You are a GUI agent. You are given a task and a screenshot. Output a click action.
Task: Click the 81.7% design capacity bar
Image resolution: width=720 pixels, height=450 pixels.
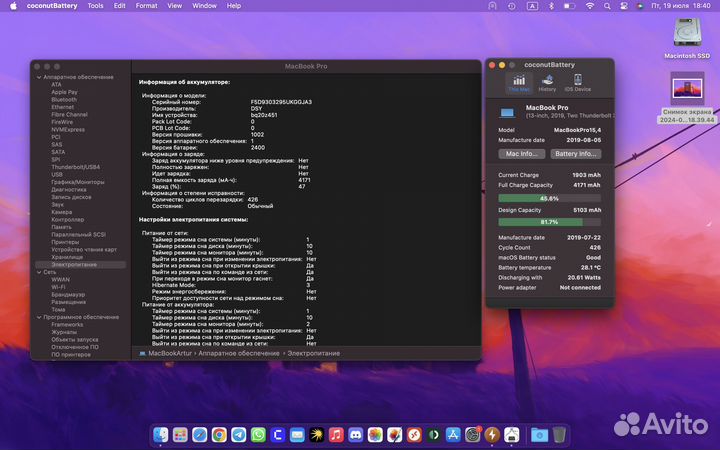[550, 222]
